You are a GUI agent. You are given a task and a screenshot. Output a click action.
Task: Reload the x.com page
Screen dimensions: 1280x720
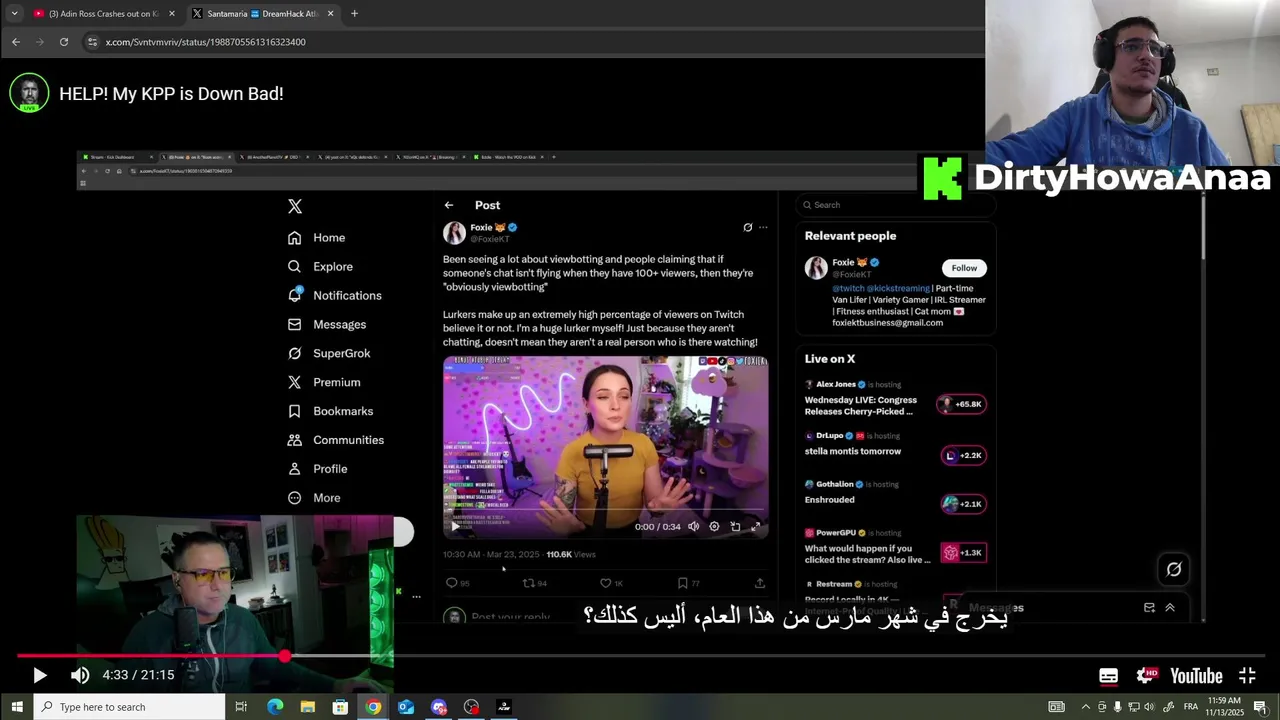coord(64,42)
